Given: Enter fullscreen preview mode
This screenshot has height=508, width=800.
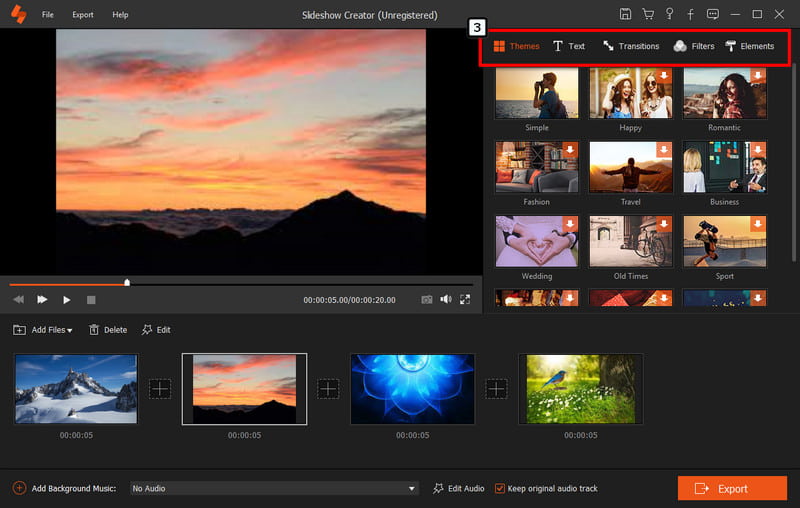Looking at the screenshot, I should click(465, 299).
